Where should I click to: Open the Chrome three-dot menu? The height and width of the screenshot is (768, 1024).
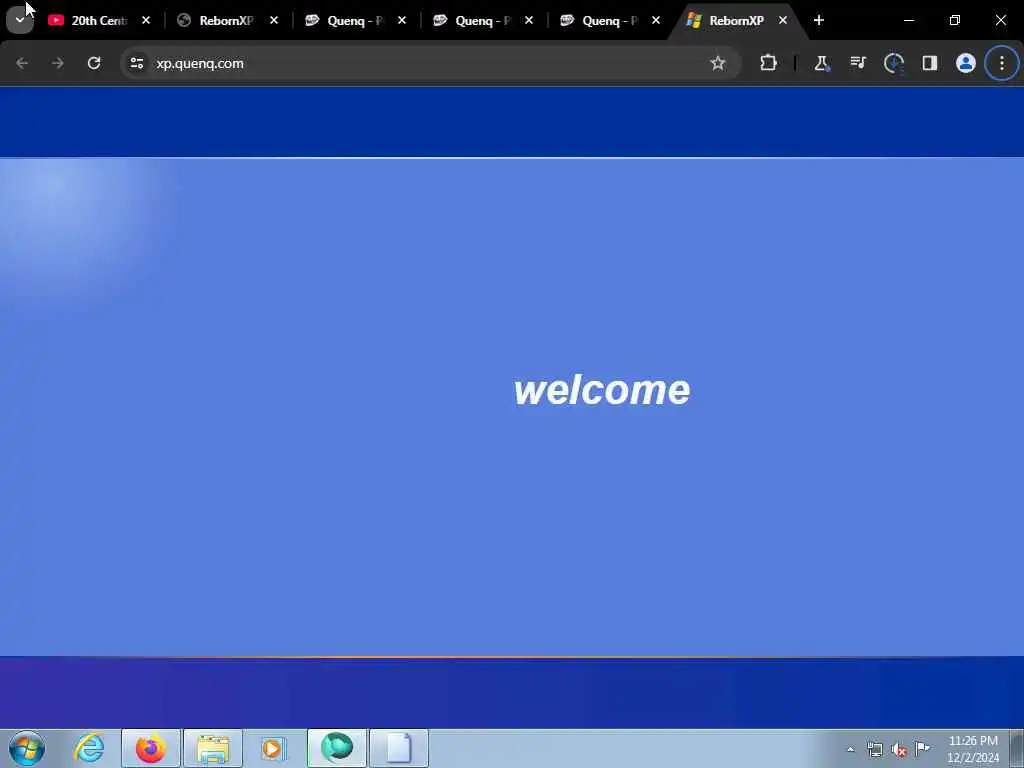point(1002,63)
